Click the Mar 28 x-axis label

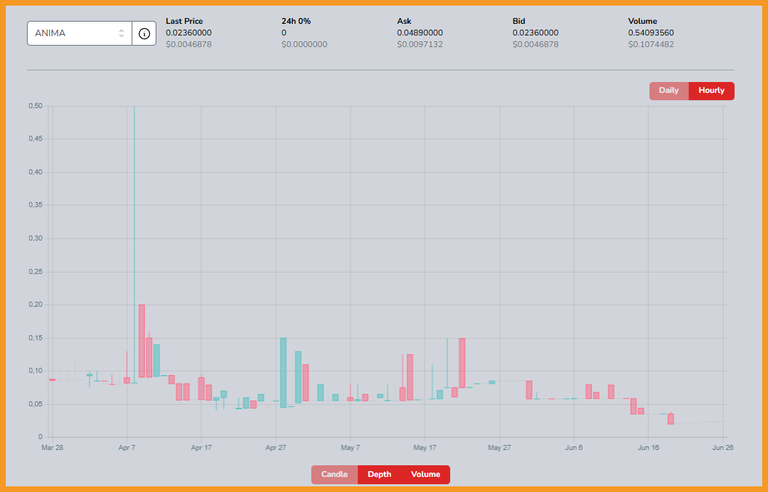52,447
